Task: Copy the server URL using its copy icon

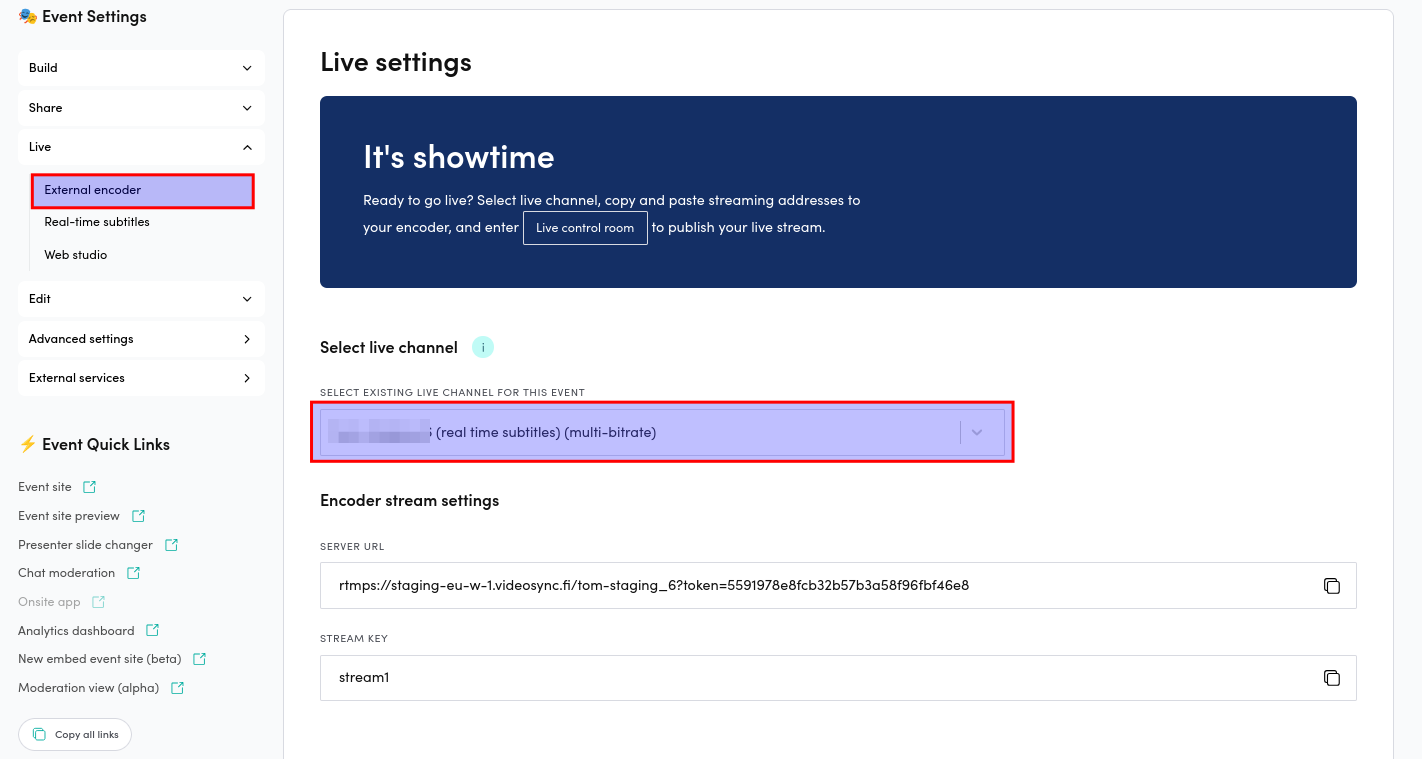Action: click(x=1332, y=585)
